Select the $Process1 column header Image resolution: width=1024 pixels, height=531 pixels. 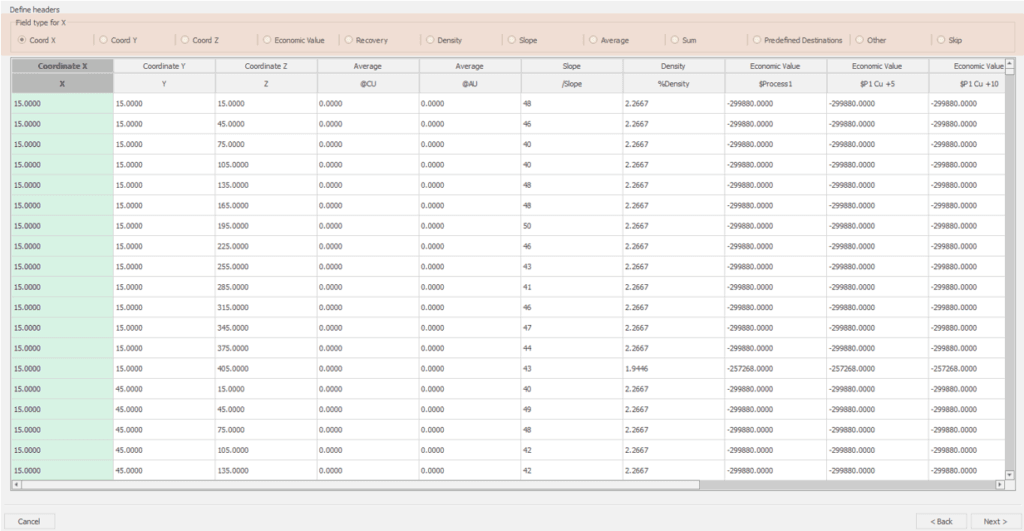coord(775,84)
